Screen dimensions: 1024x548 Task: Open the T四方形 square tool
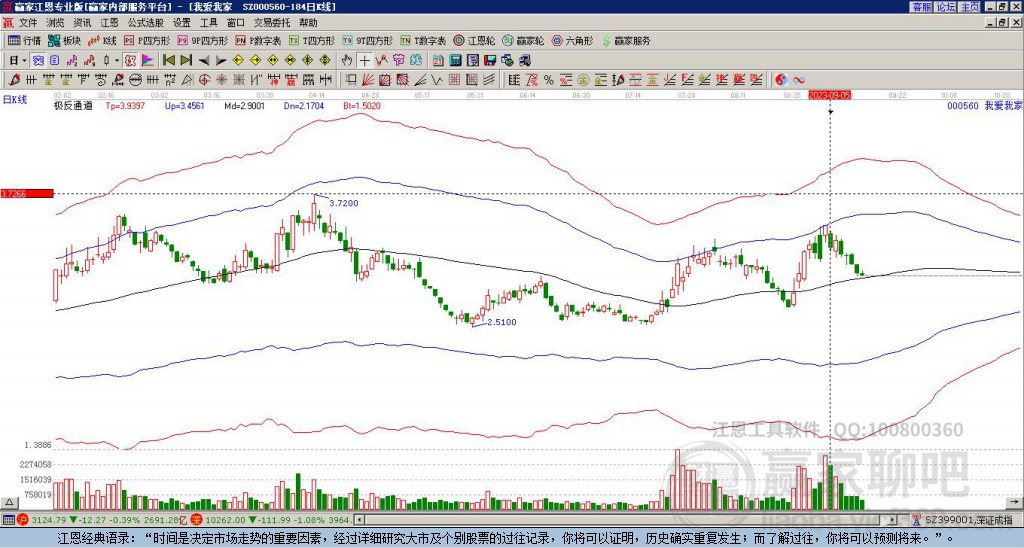pos(312,40)
